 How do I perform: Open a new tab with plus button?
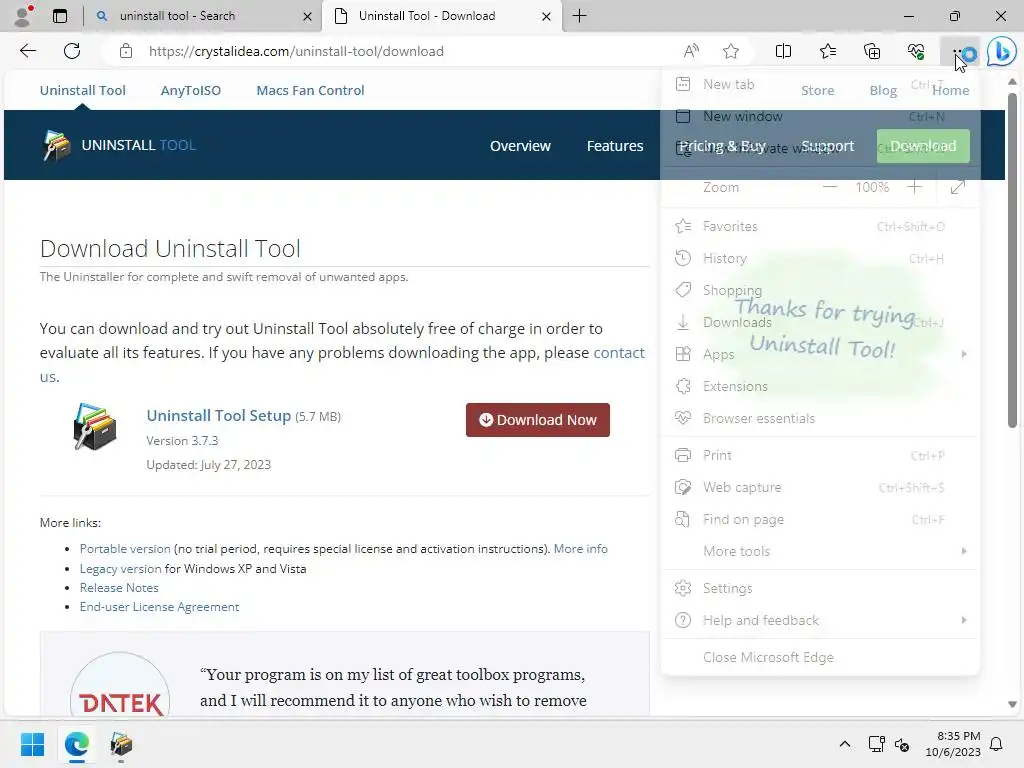tap(579, 16)
